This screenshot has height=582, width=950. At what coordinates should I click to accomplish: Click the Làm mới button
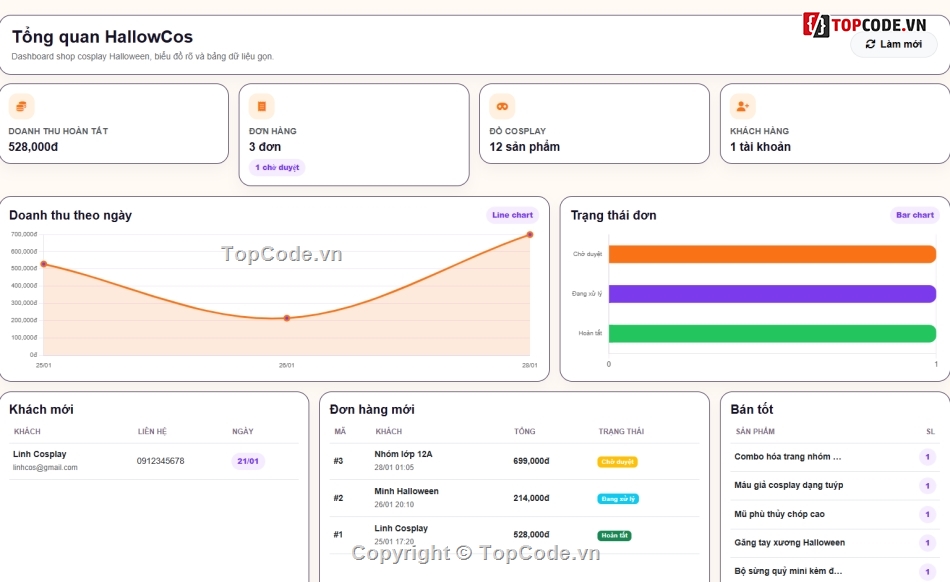click(x=894, y=44)
